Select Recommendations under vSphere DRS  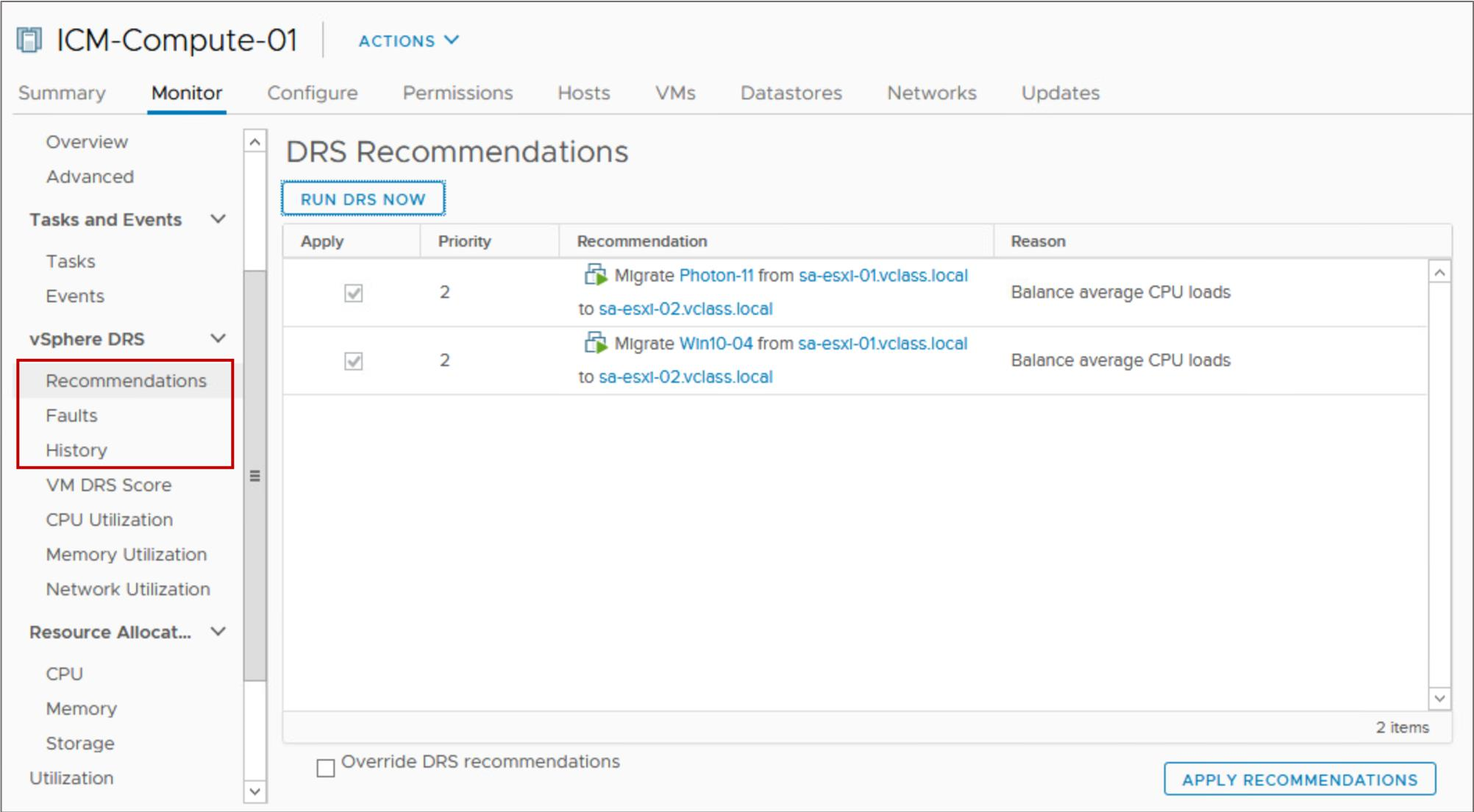[x=126, y=380]
